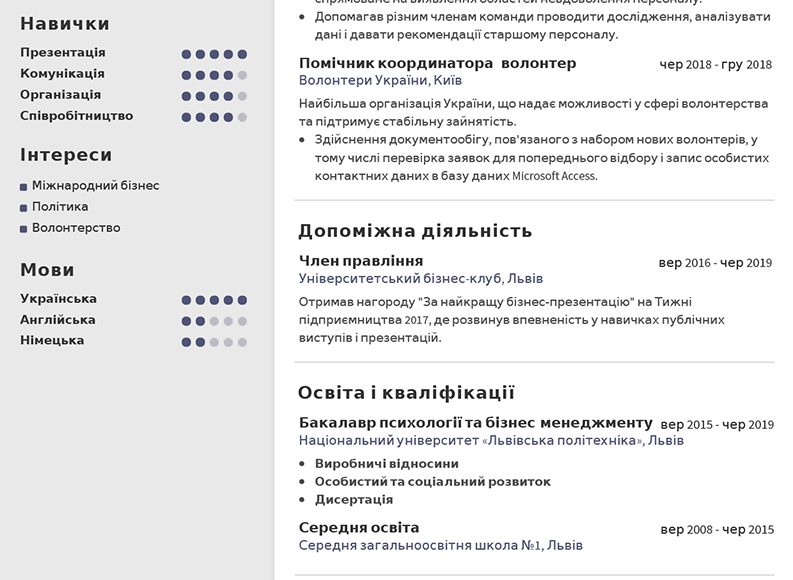The height and width of the screenshot is (580, 793).
Task: Click the Середня загальноосвітня школа №1 link
Action: pyautogui.click(x=440, y=546)
